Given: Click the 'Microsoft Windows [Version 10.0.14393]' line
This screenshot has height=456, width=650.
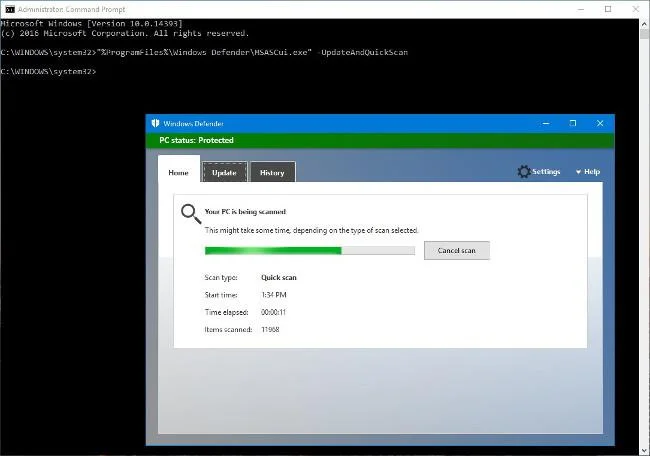Looking at the screenshot, I should 91,24.
